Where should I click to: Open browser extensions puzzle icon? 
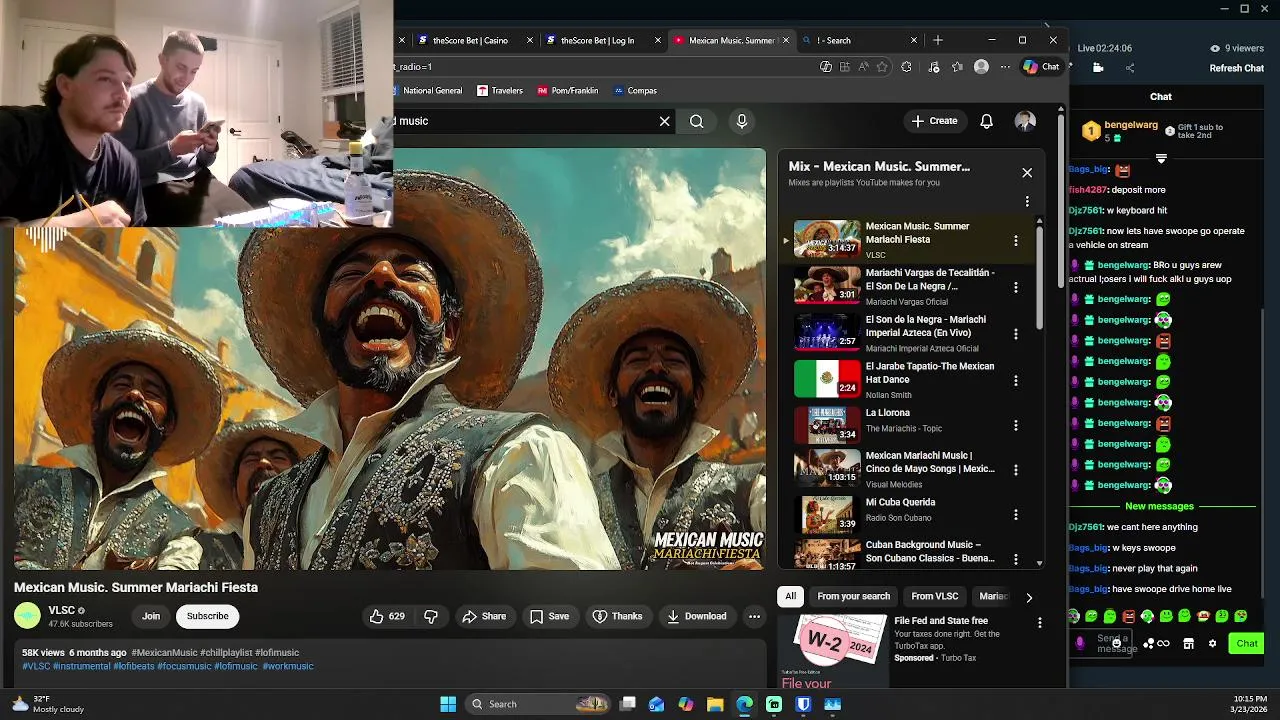tap(906, 67)
